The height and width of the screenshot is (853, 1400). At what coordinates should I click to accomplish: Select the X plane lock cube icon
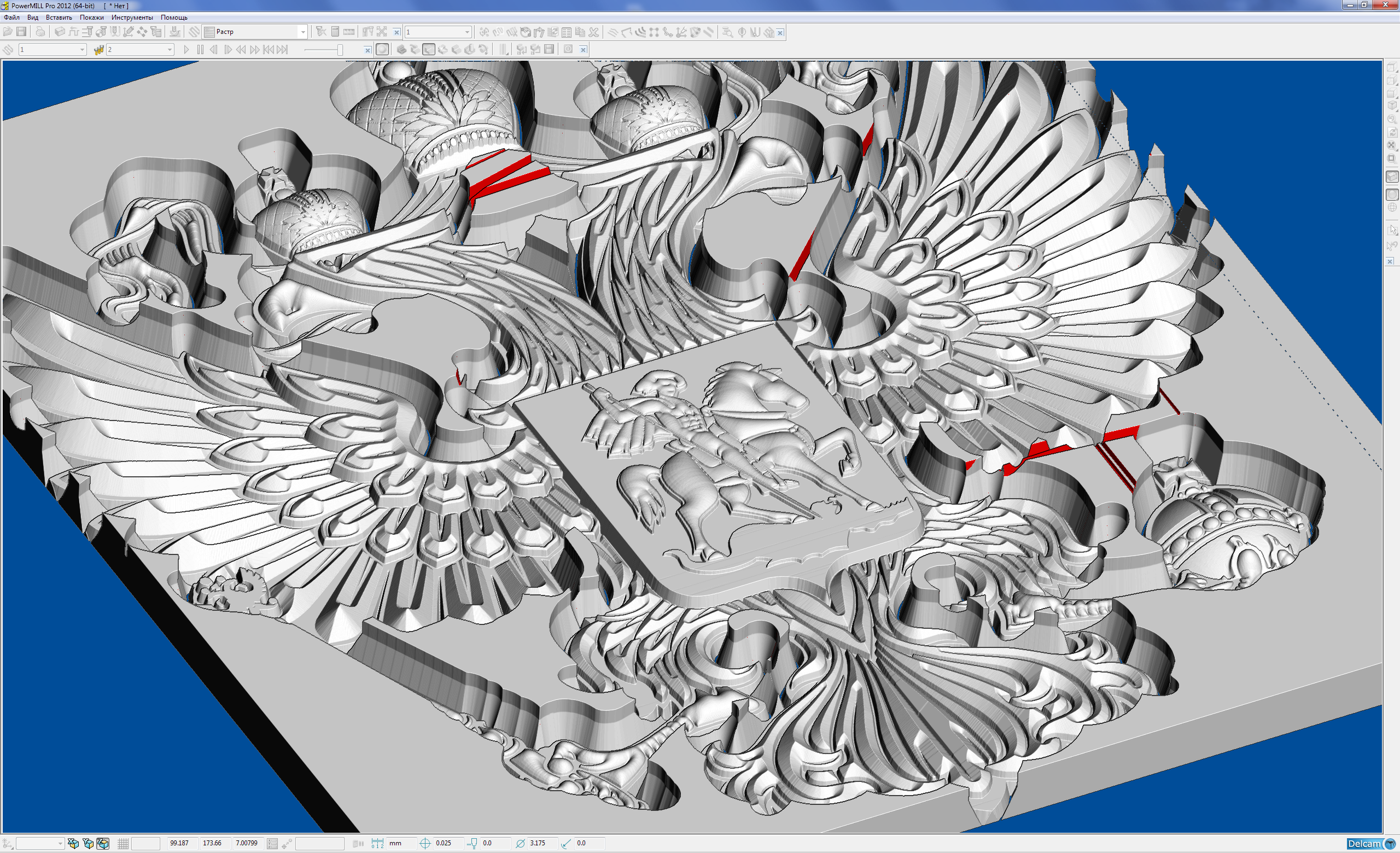(73, 843)
